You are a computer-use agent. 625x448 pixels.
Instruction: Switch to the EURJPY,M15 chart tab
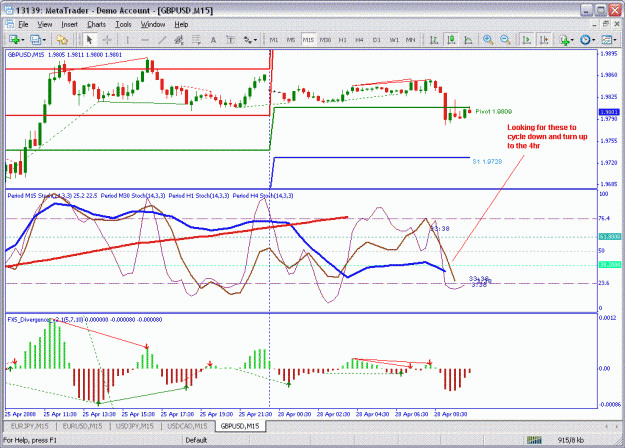29,426
